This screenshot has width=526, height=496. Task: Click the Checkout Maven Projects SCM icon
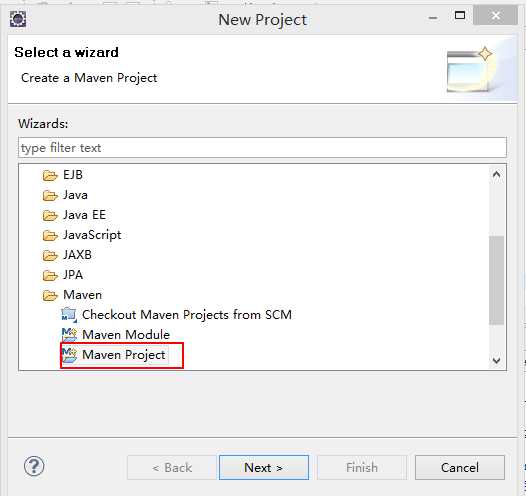click(69, 315)
